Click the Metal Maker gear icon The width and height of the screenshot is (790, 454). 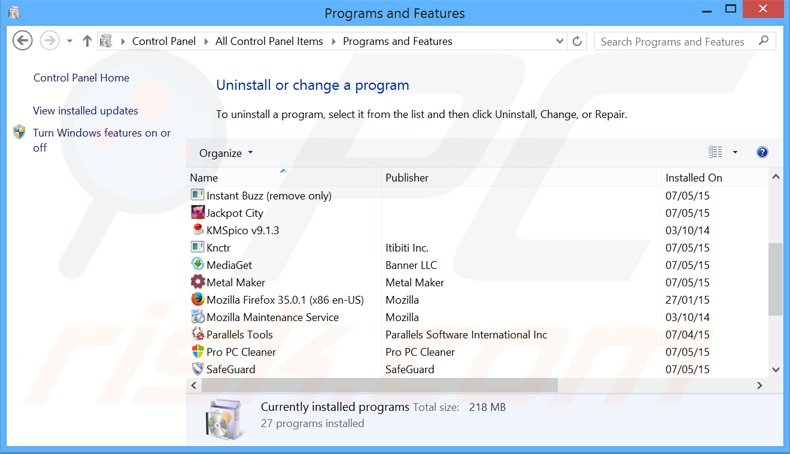coord(198,282)
